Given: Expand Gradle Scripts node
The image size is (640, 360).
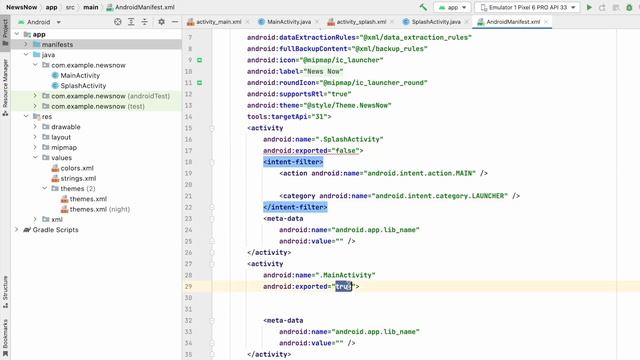Looking at the screenshot, I should pos(17,230).
